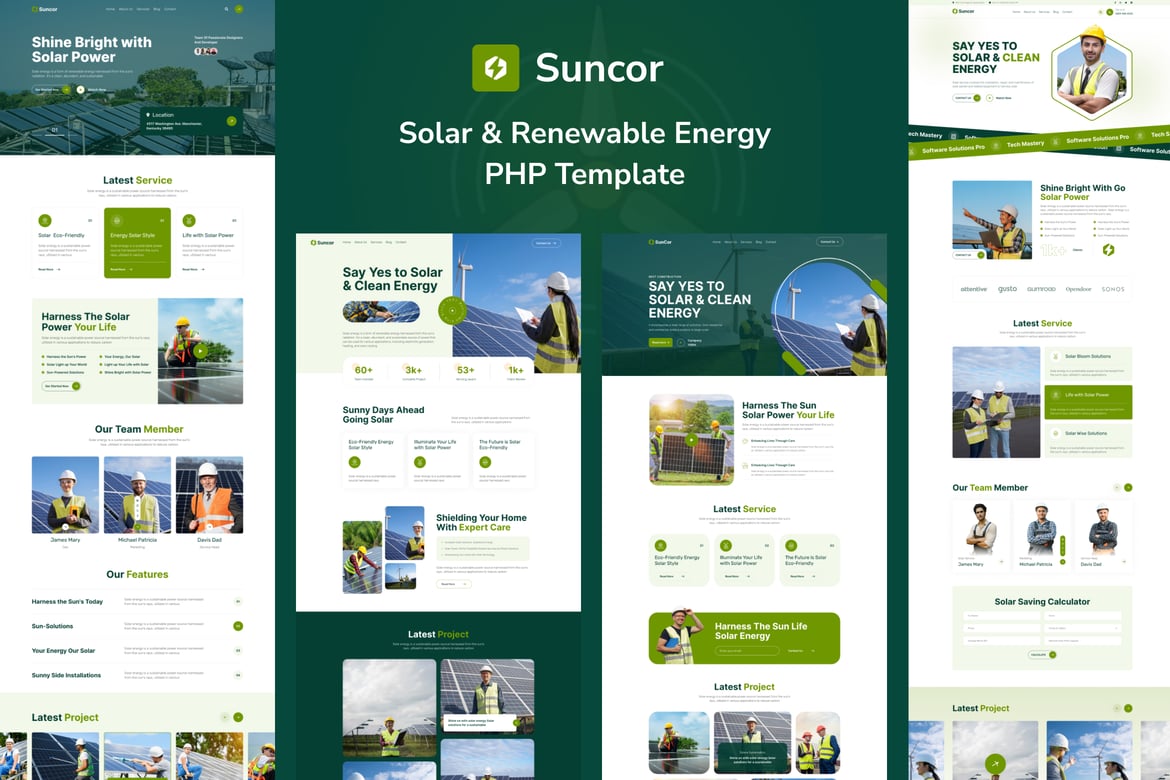This screenshot has width=1170, height=780.
Task: Click Calculate button in Solar Saving Calculator
Action: pos(1042,655)
